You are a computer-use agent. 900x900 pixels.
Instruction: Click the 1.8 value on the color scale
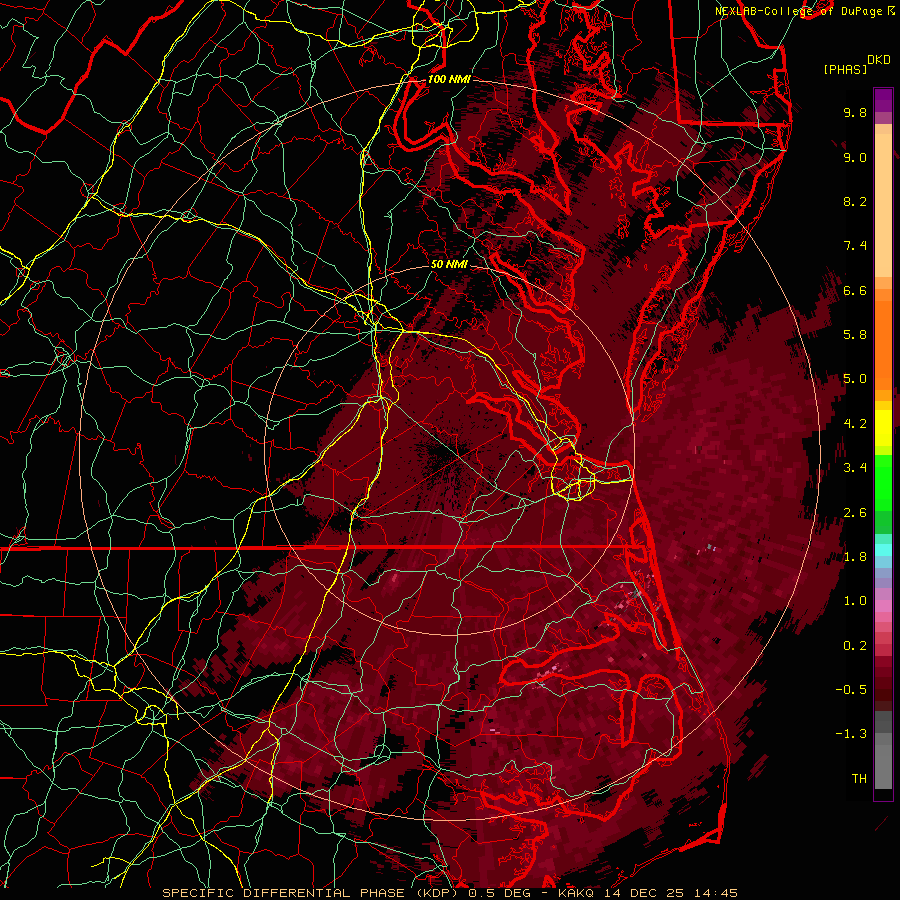(855, 557)
